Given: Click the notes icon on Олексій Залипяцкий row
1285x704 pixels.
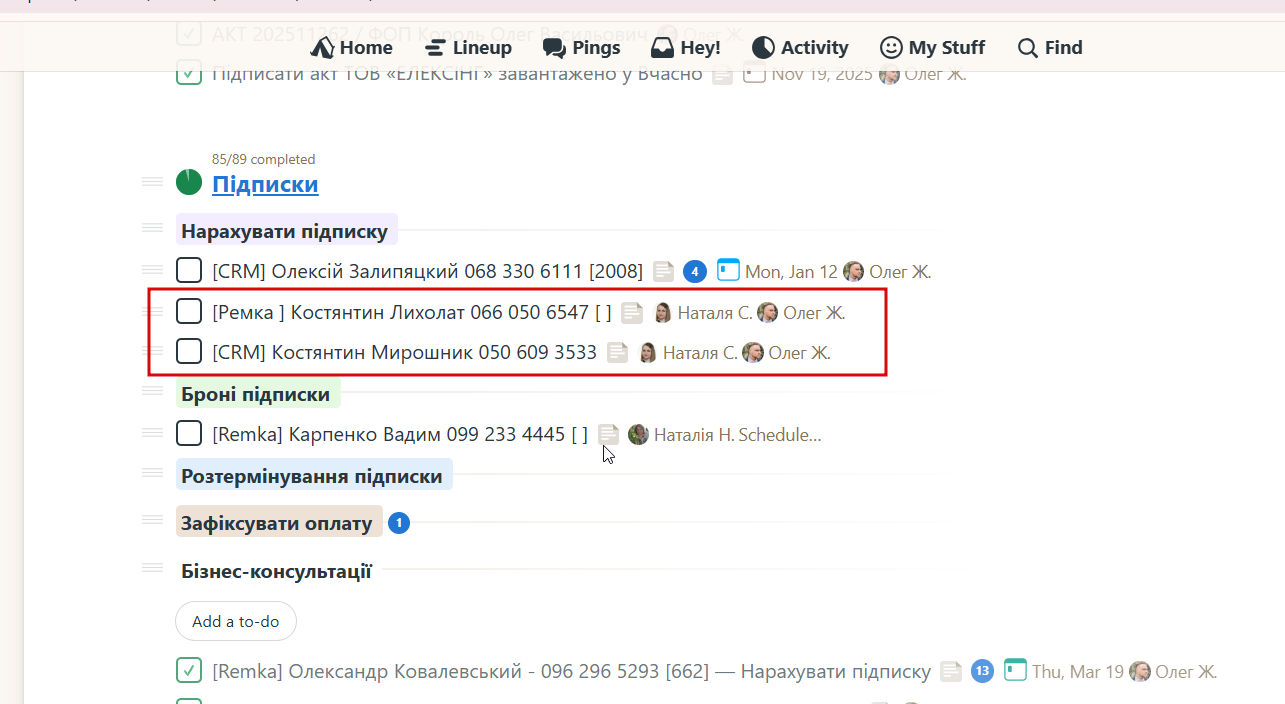Looking at the screenshot, I should tap(663, 271).
